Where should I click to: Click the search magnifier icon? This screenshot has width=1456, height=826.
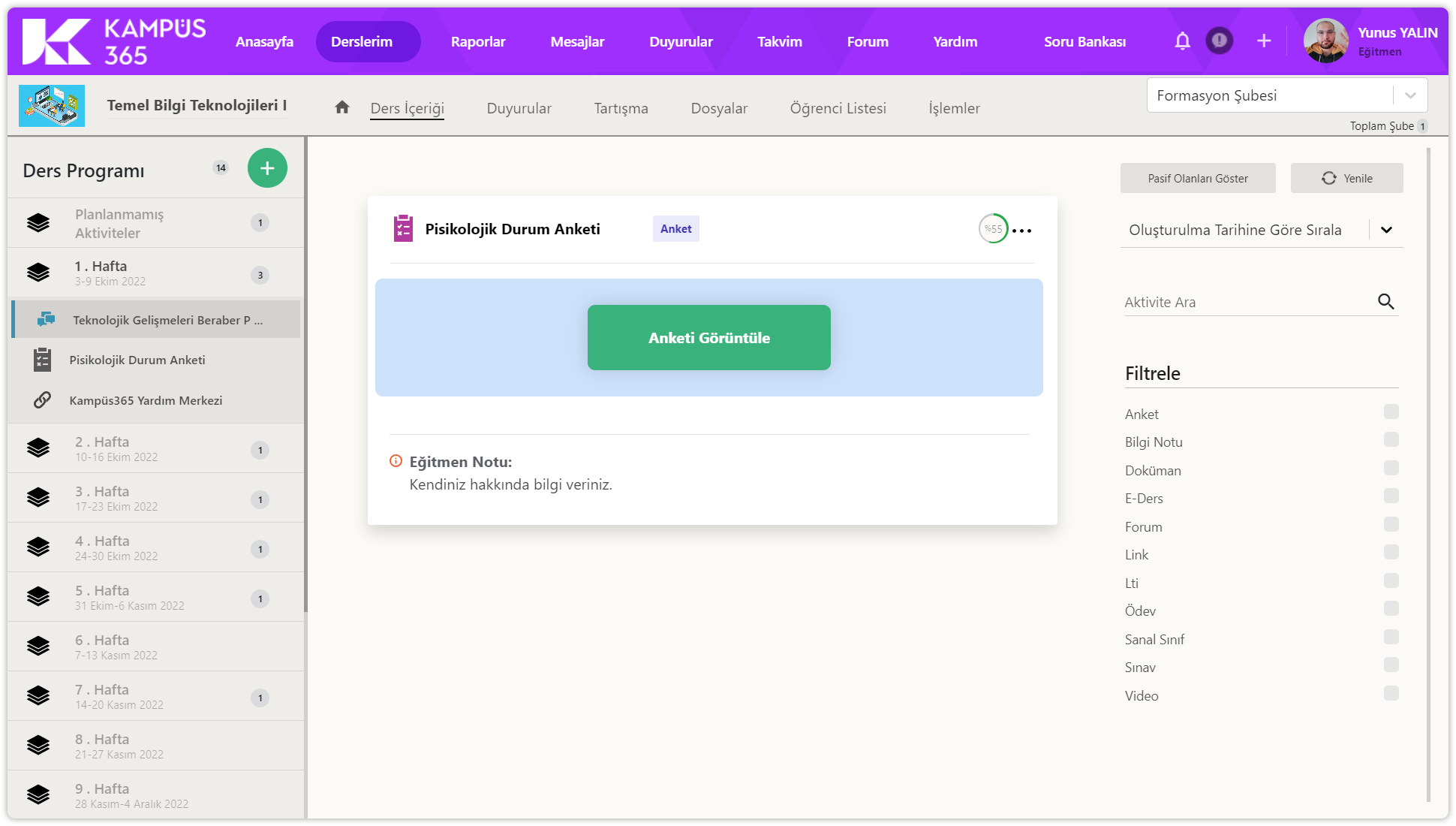[x=1385, y=302]
